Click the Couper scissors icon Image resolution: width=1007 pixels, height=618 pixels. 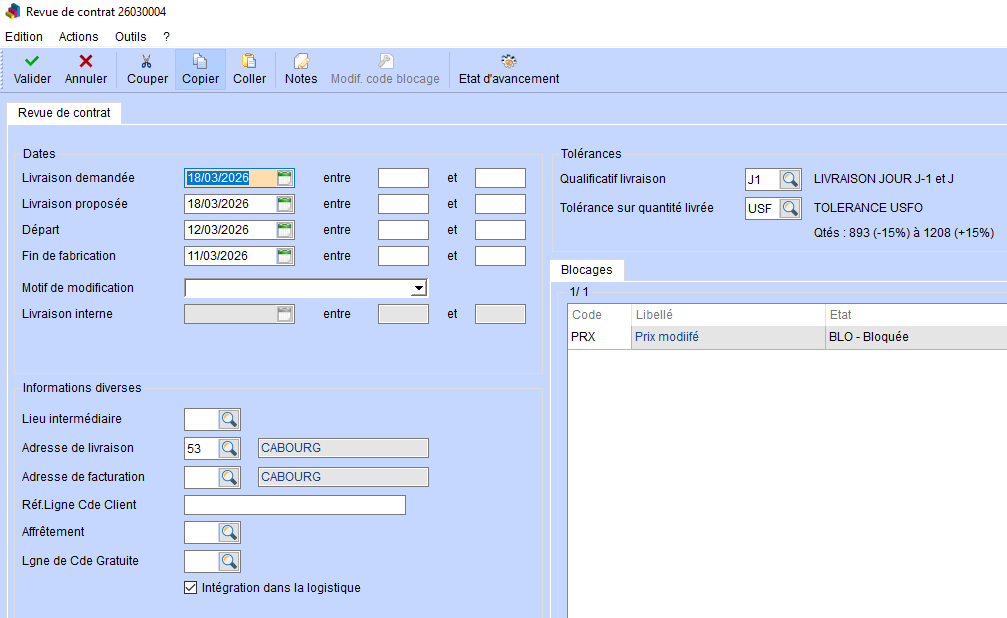click(147, 62)
